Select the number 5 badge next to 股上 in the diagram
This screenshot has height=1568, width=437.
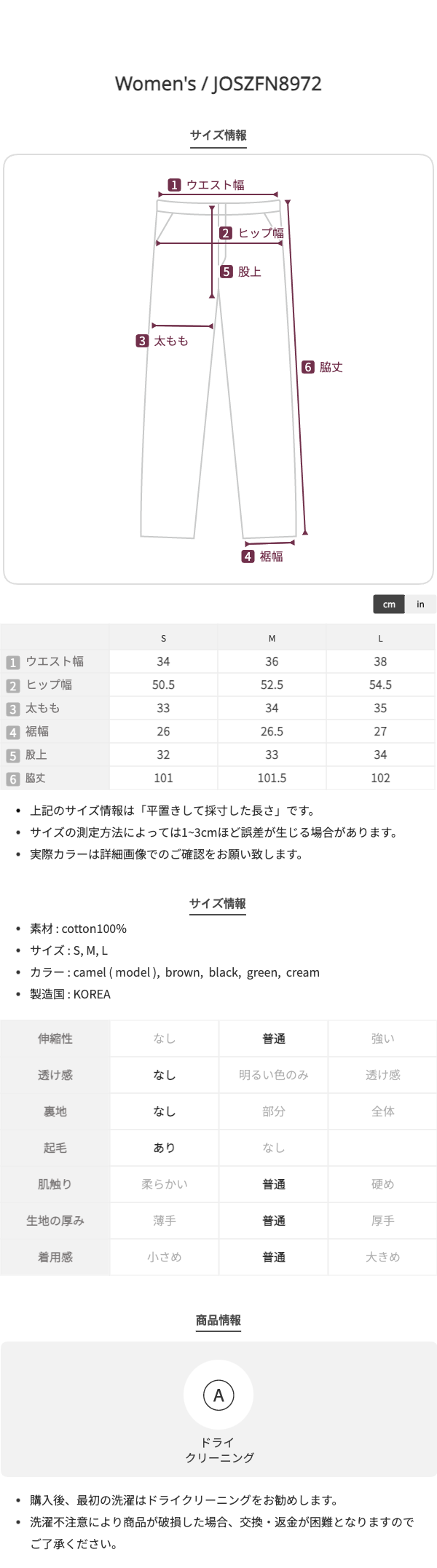(x=227, y=272)
